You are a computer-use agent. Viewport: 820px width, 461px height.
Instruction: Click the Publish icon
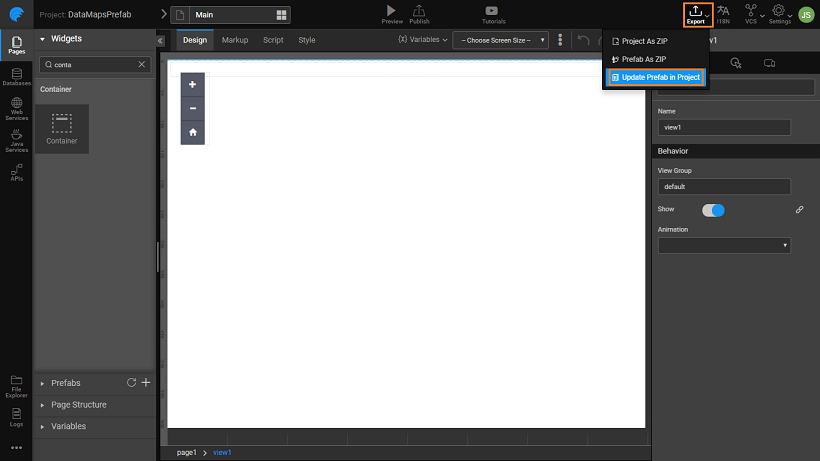[x=419, y=11]
